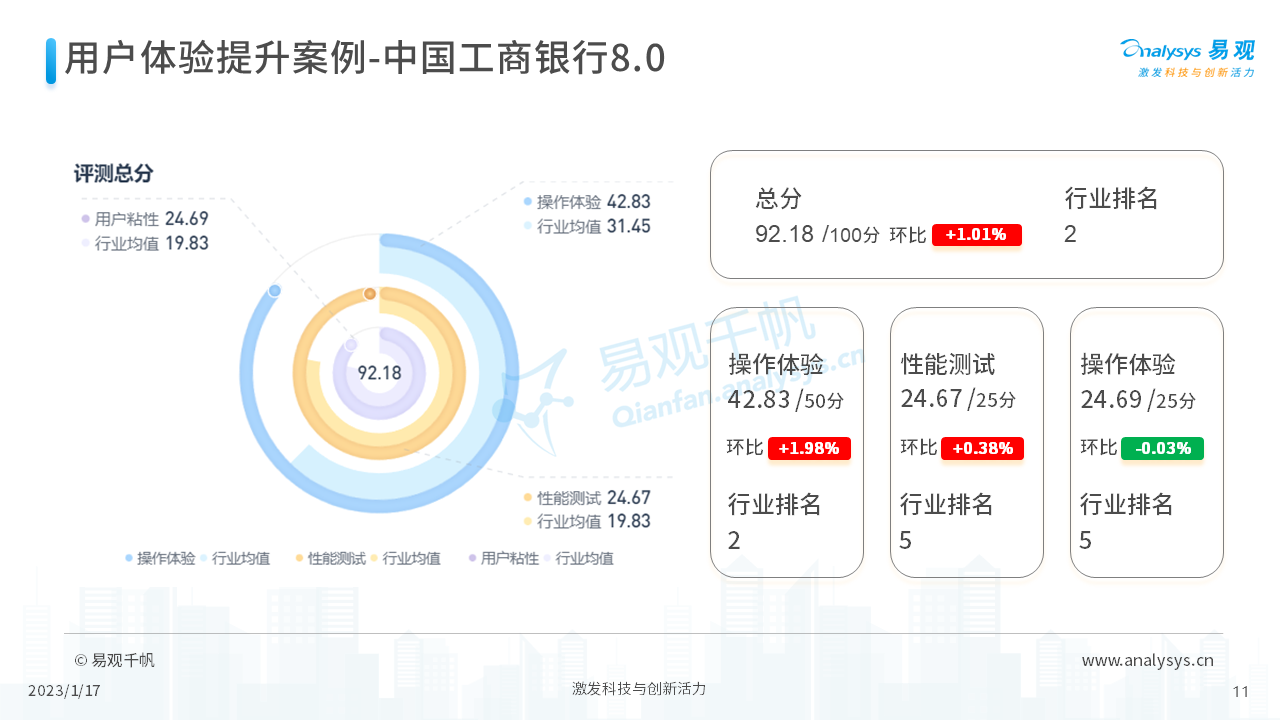Click the orange marker dot on middle ring
Viewport: 1280px width, 720px height.
point(370,294)
